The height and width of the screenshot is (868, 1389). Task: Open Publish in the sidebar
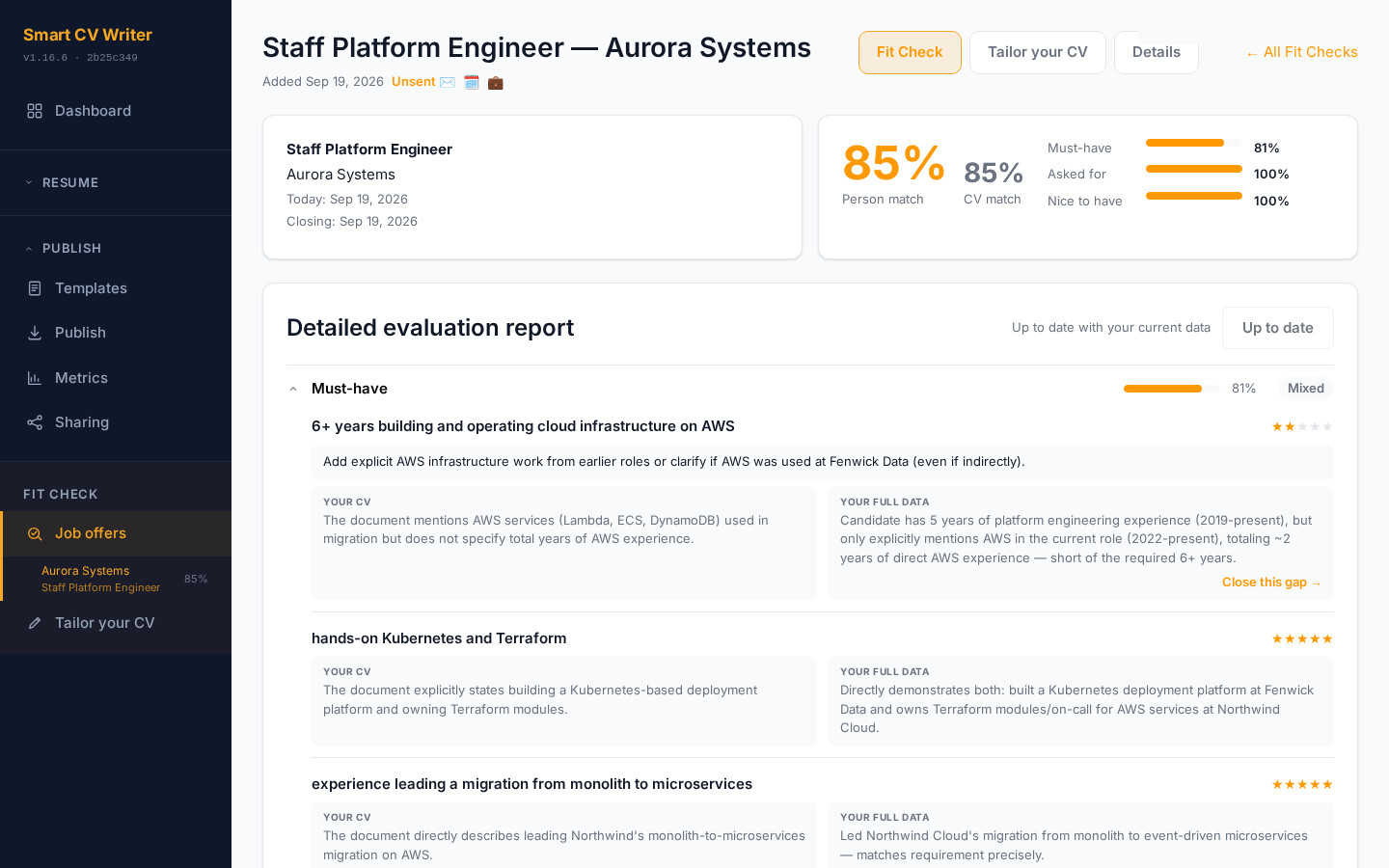(x=116, y=333)
